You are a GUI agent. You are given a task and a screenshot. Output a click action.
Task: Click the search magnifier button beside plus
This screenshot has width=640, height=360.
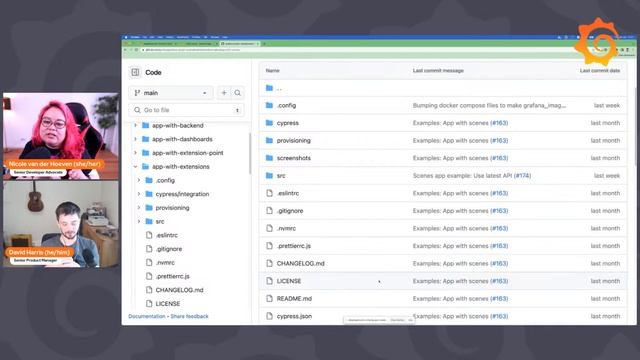click(238, 93)
